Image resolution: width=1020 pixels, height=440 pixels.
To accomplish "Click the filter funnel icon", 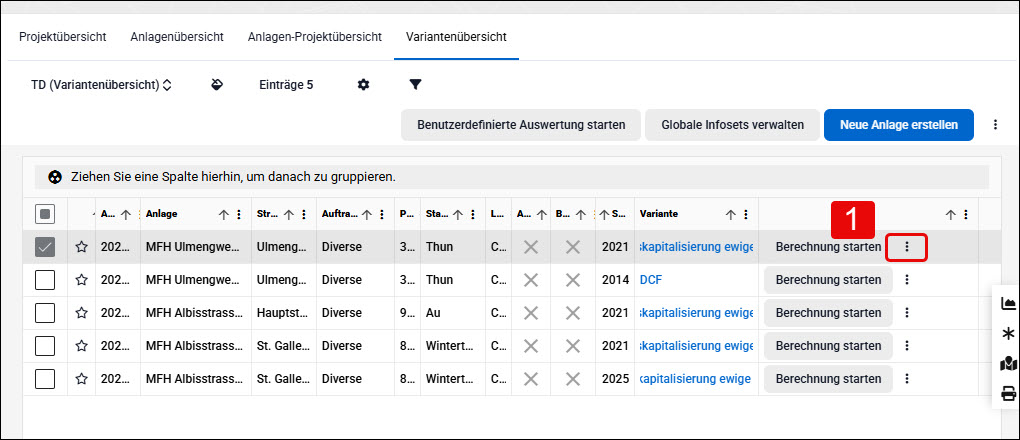I will click(416, 85).
